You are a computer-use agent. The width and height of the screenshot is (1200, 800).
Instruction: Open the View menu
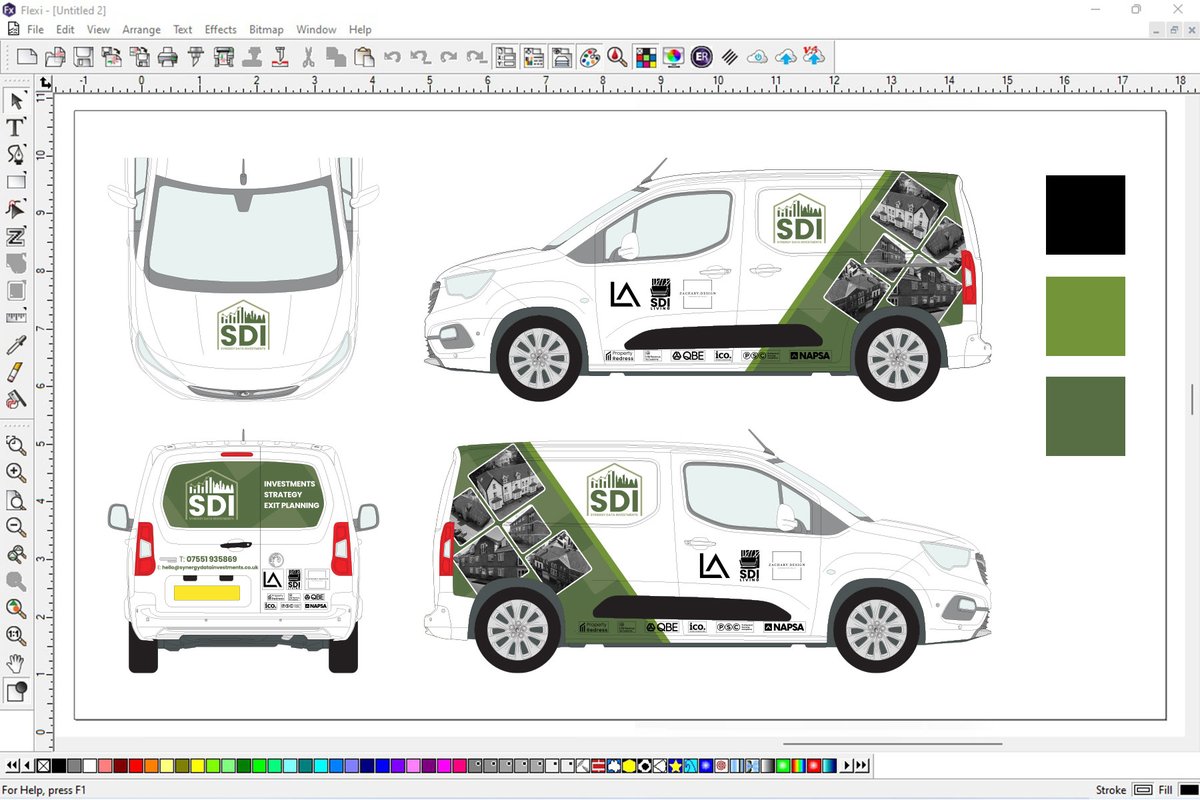click(x=98, y=30)
